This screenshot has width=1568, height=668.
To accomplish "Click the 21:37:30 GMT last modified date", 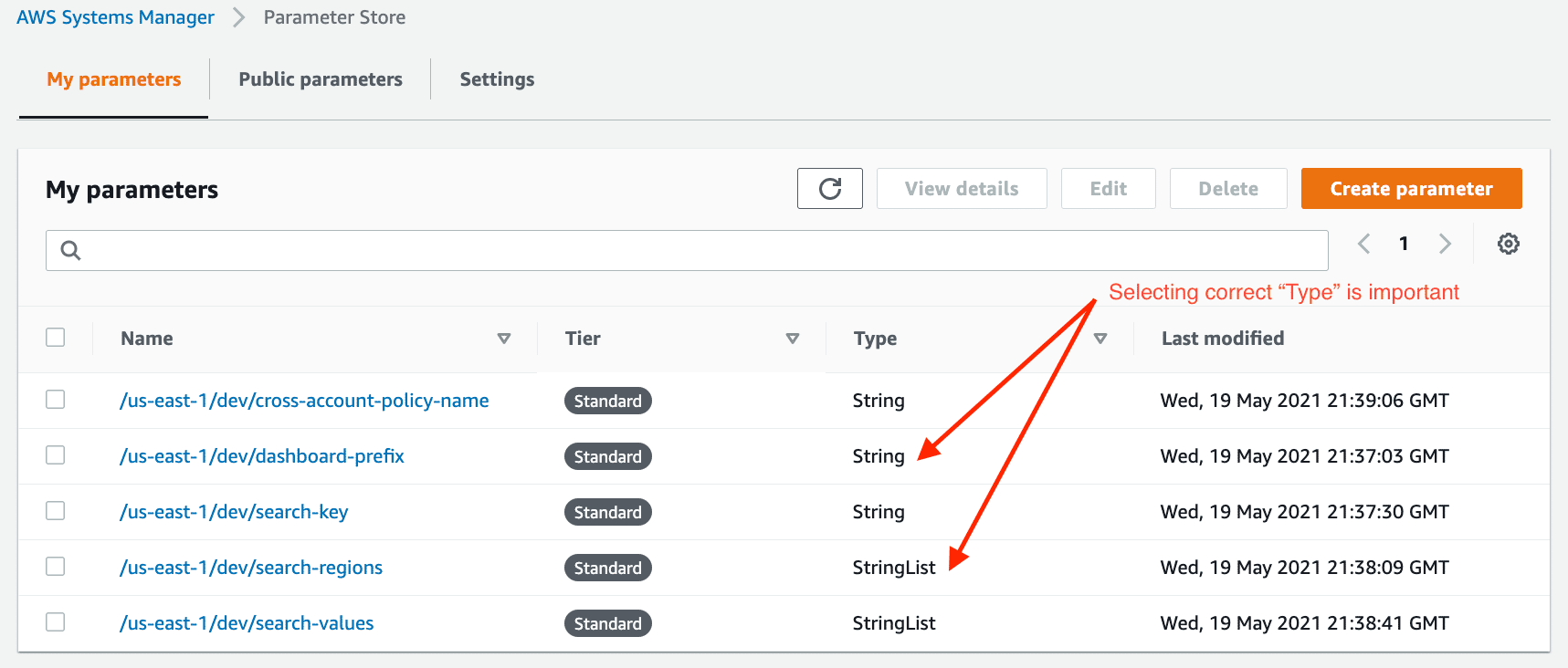I will 1304,512.
